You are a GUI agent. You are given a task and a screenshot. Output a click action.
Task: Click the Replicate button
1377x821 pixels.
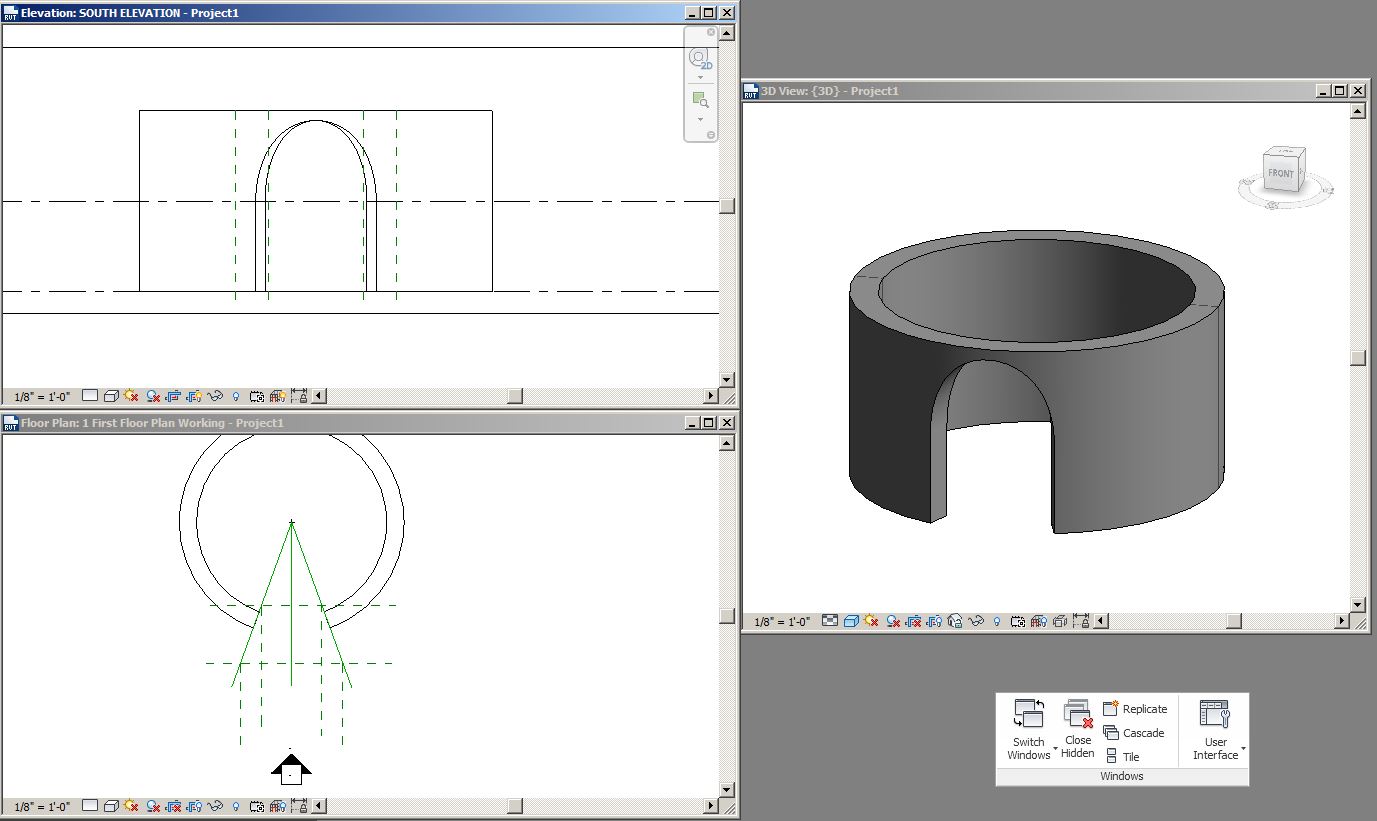click(1138, 708)
